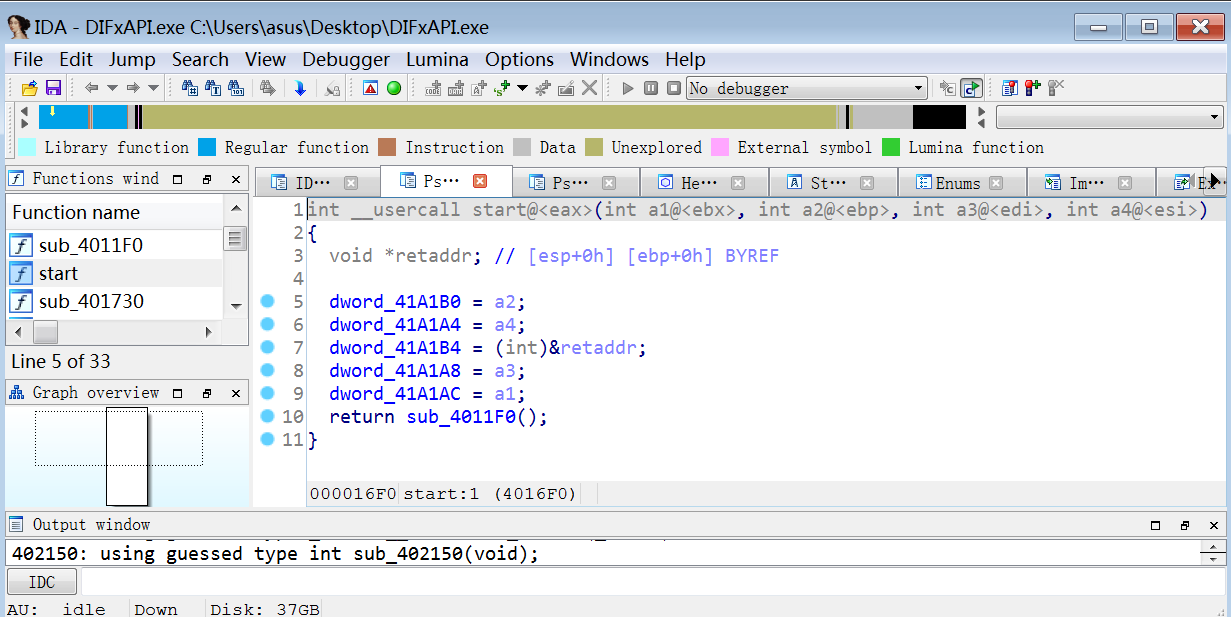Click the convert to Code icon
The width and height of the screenshot is (1231, 617).
[x=433, y=88]
